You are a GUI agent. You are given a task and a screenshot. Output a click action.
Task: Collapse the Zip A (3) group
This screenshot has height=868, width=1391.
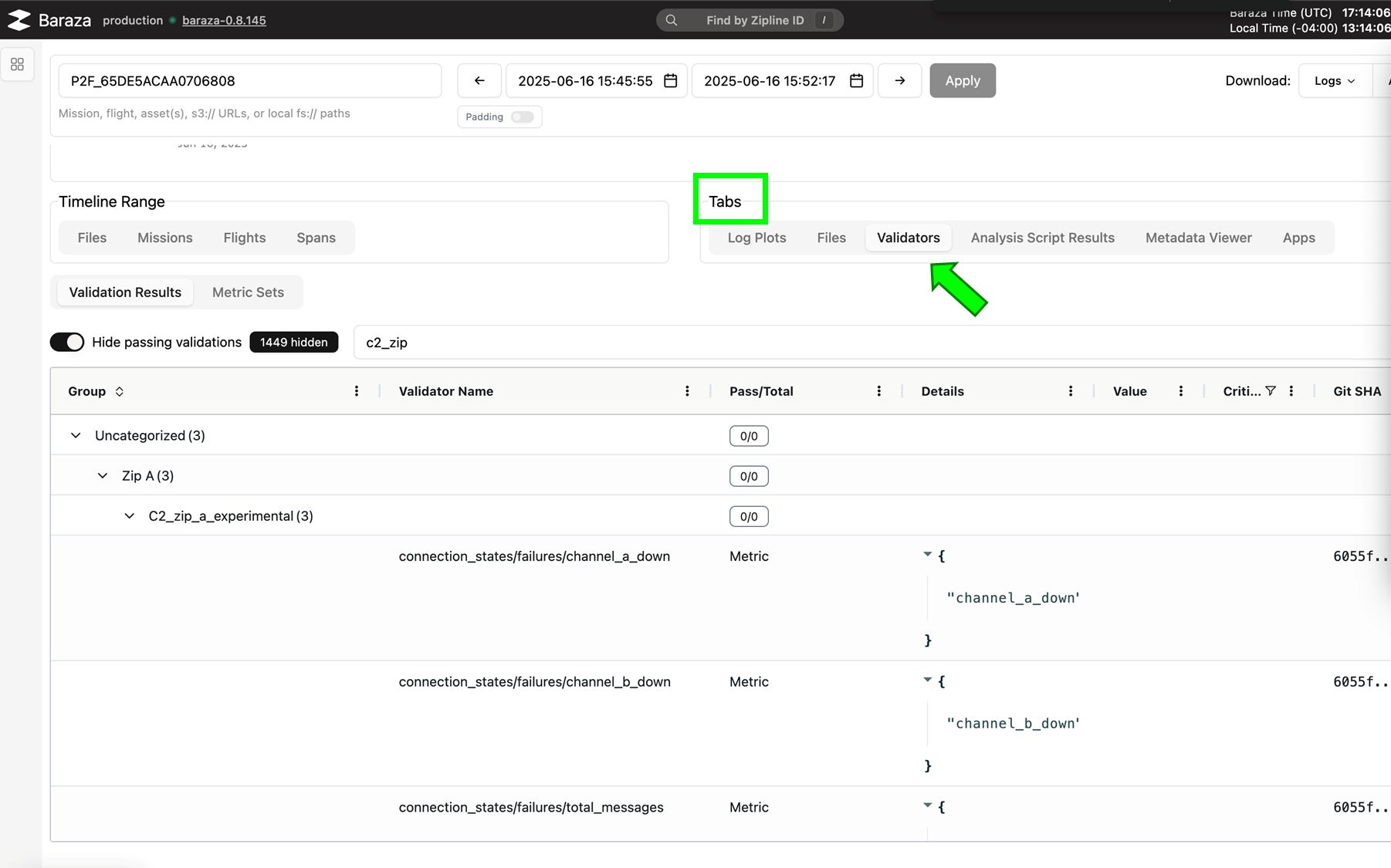(103, 475)
